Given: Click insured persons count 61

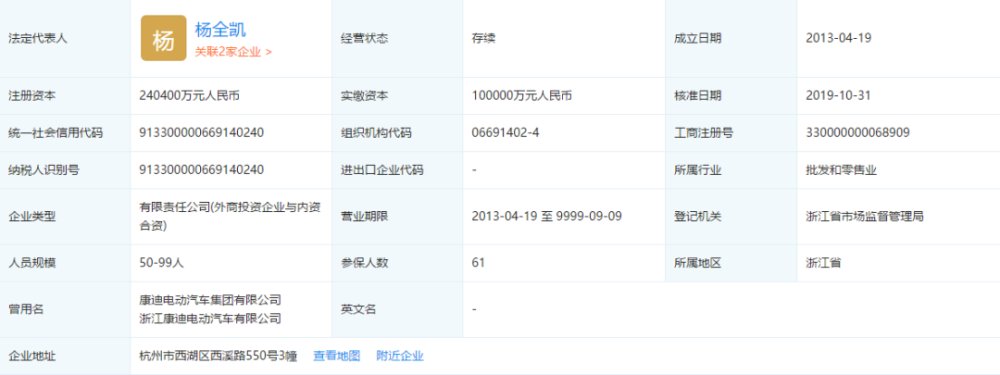Looking at the screenshot, I should pyautogui.click(x=478, y=262).
